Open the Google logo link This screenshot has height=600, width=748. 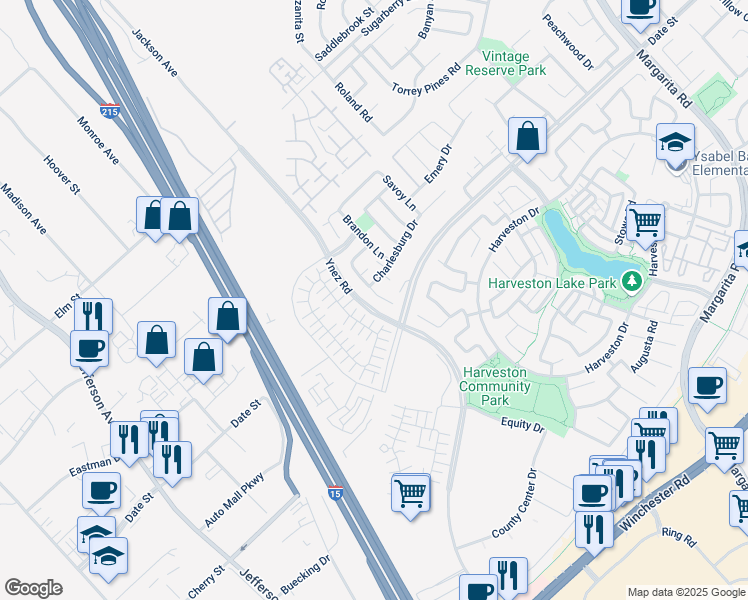[x=33, y=588]
